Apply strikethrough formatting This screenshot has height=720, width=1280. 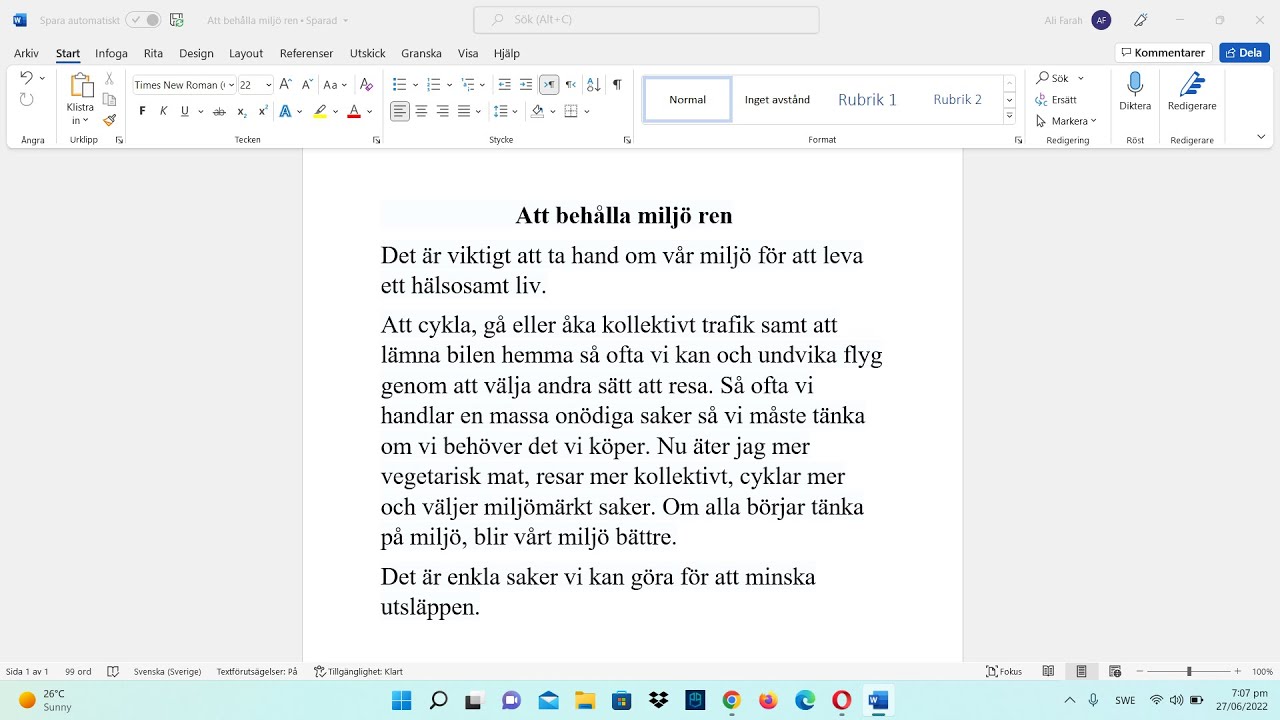[219, 111]
